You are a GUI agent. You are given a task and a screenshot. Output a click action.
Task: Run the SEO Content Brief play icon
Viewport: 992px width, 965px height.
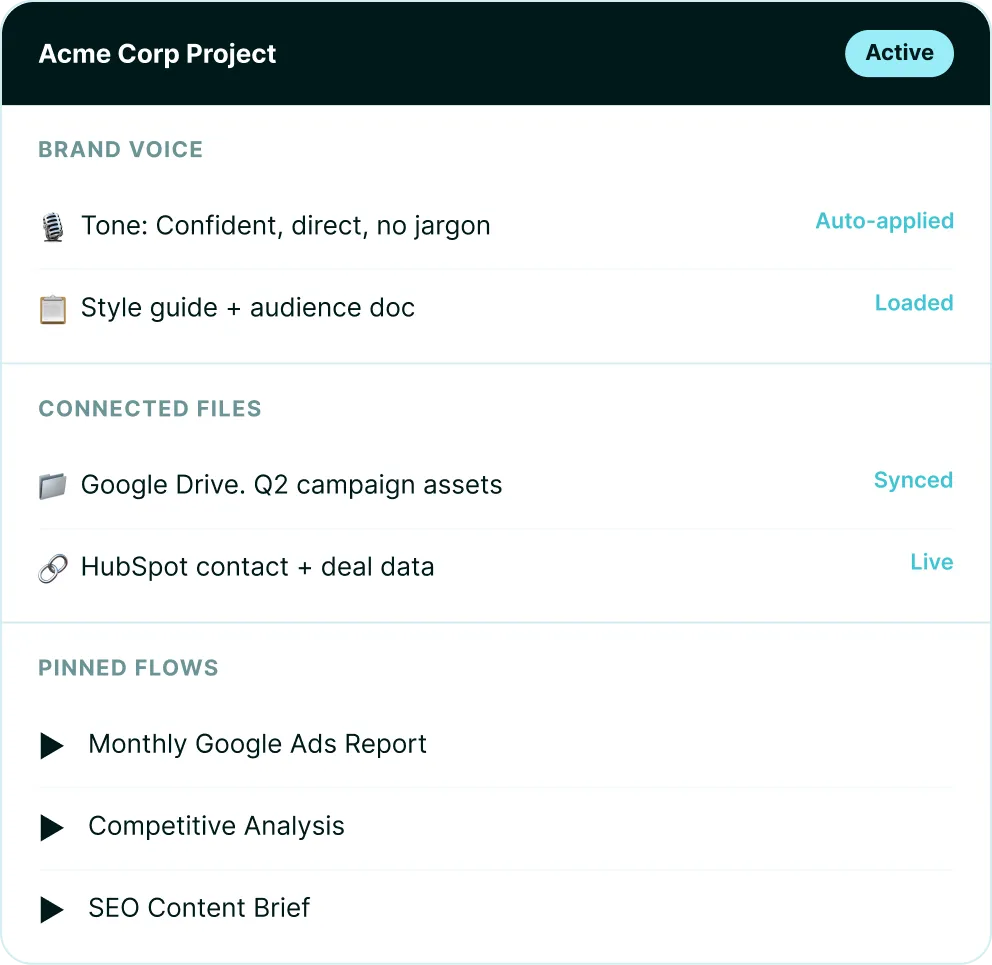[x=52, y=909]
